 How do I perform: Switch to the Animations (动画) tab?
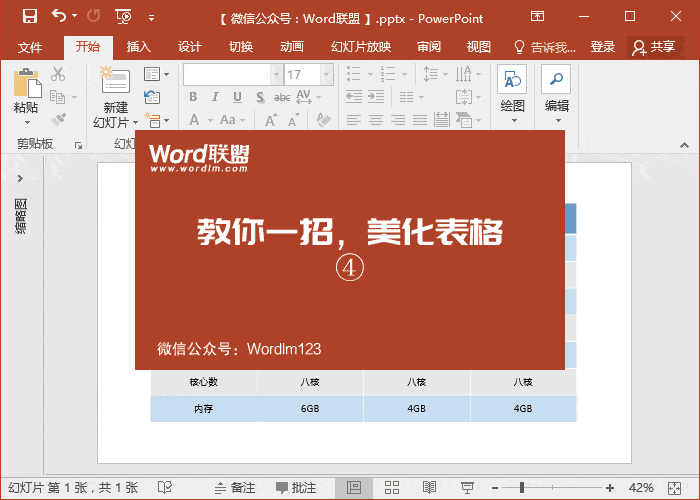292,47
